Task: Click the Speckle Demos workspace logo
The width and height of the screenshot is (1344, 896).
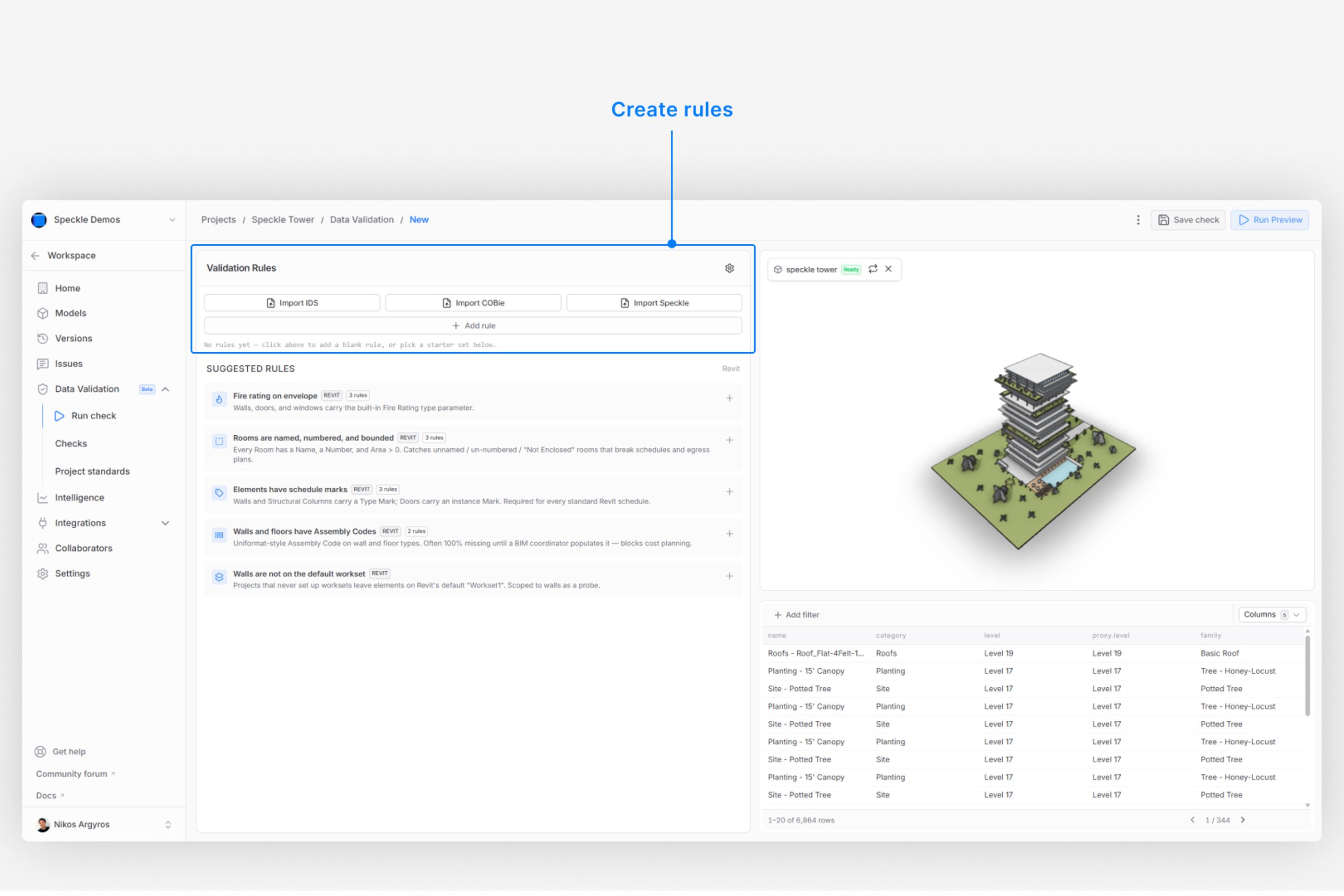Action: coord(39,220)
